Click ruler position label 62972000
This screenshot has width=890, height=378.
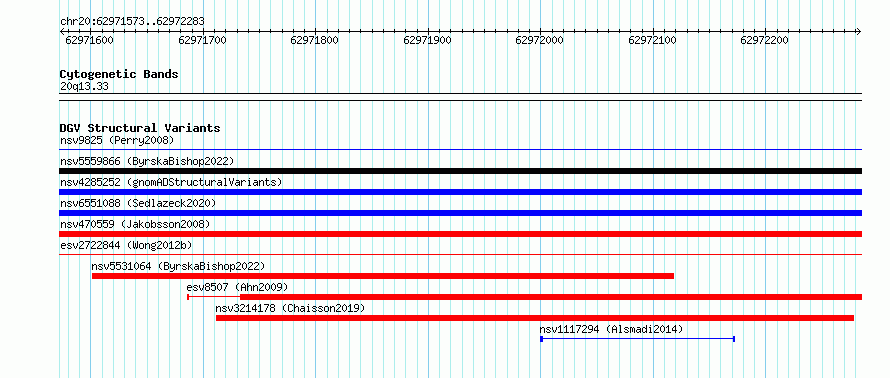click(539, 40)
